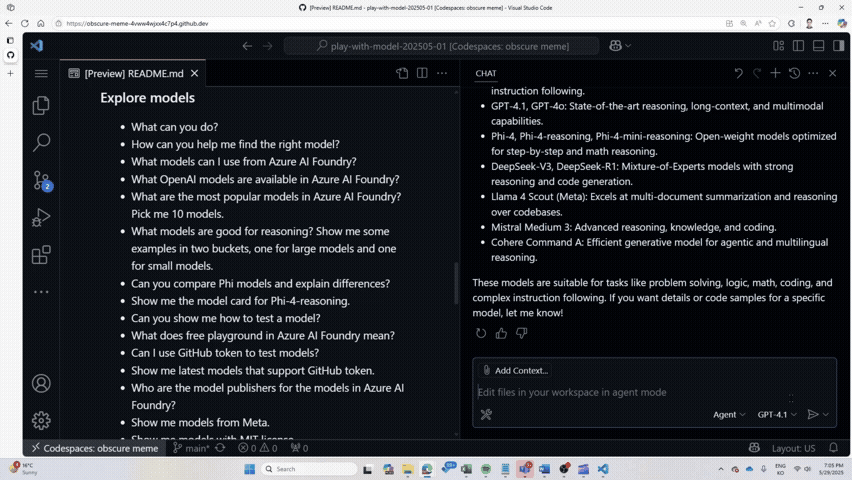Open the Manage gear settings icon
This screenshot has height=480, width=852.
coord(41,420)
